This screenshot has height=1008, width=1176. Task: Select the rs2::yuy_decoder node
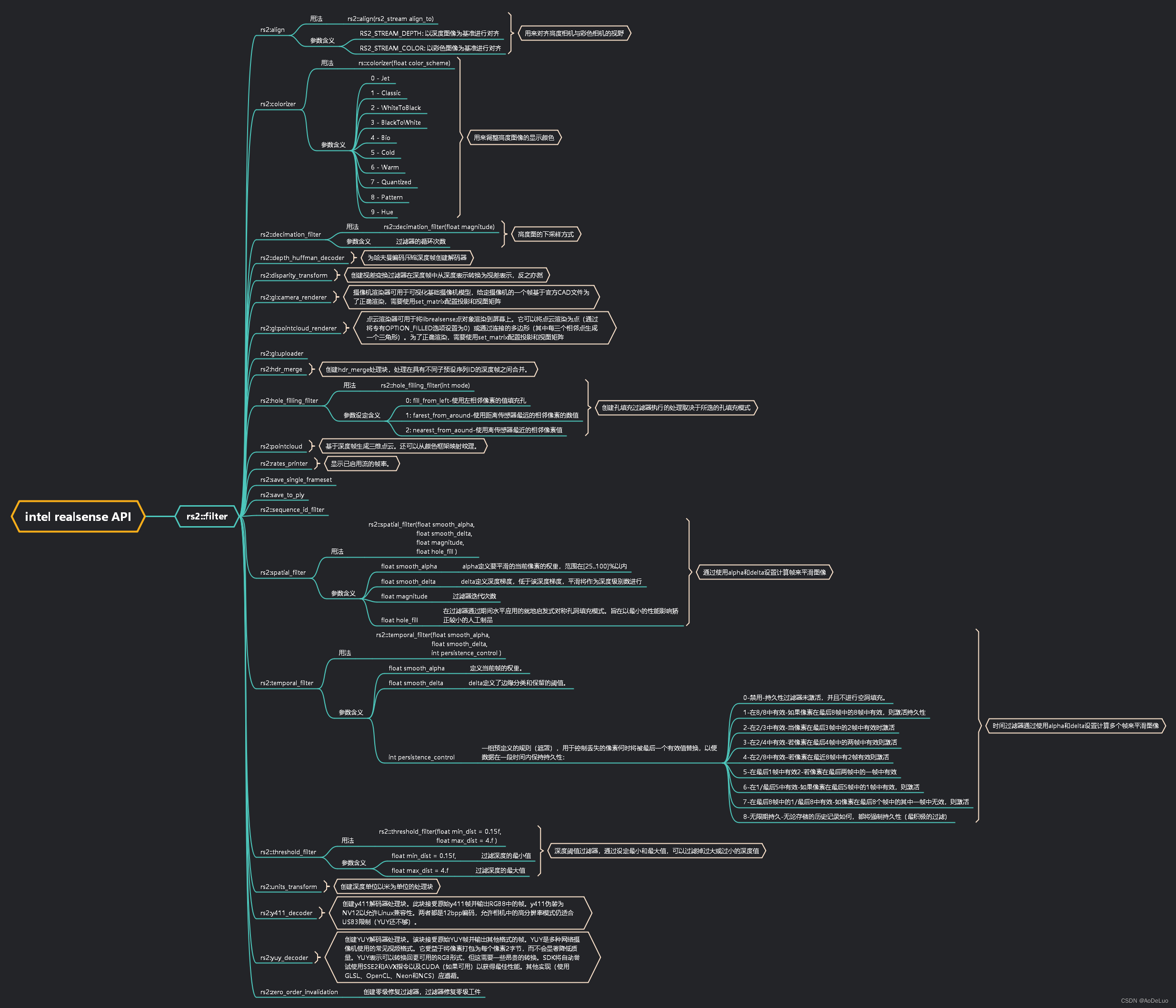284,958
